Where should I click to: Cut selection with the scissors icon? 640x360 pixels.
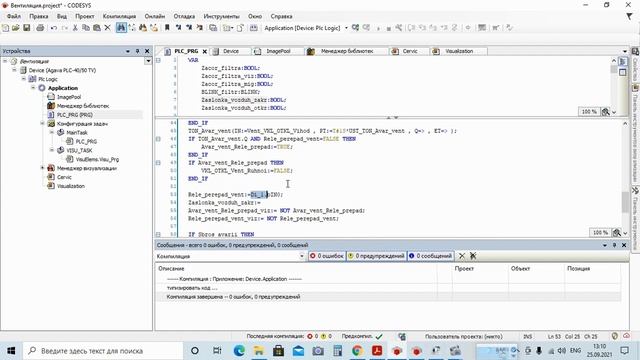tap(75, 28)
